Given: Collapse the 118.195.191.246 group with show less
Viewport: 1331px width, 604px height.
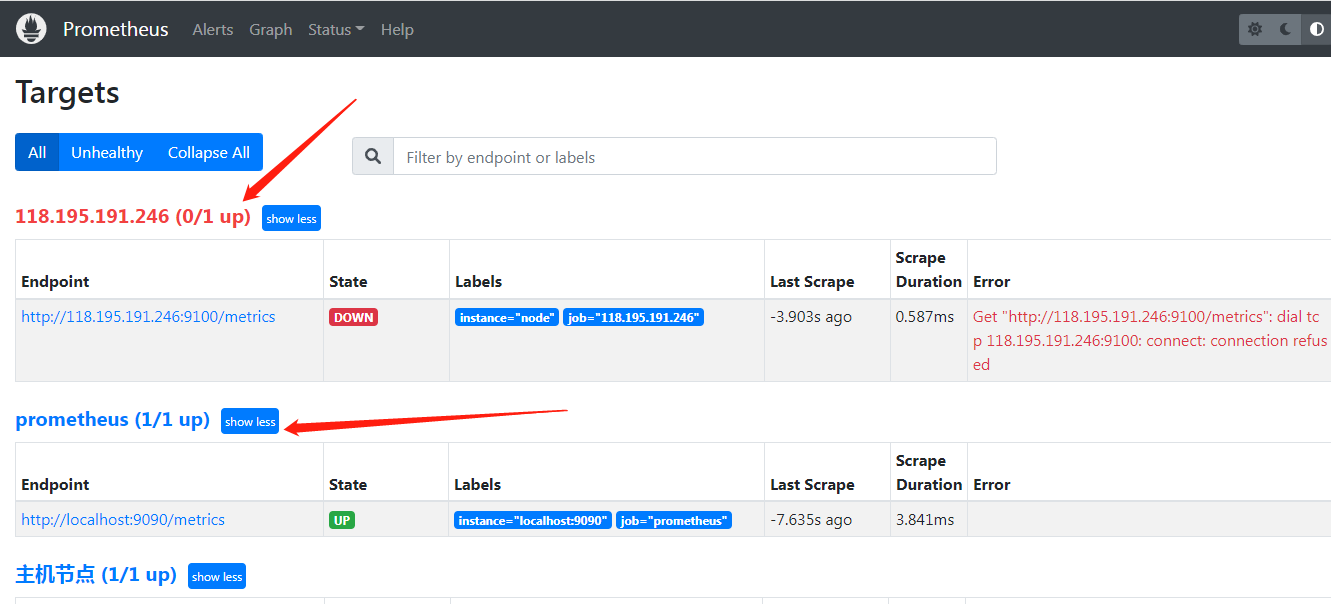Looking at the screenshot, I should pos(291,218).
